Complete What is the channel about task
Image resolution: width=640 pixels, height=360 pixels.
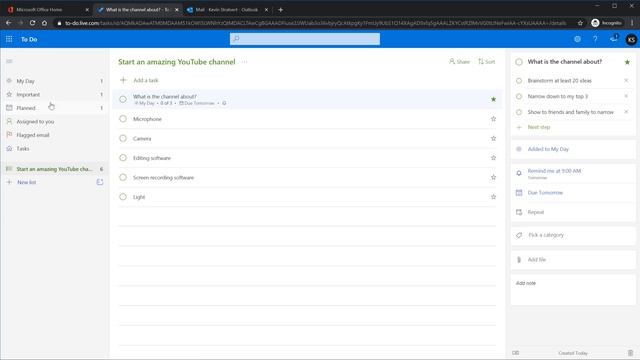[x=123, y=99]
